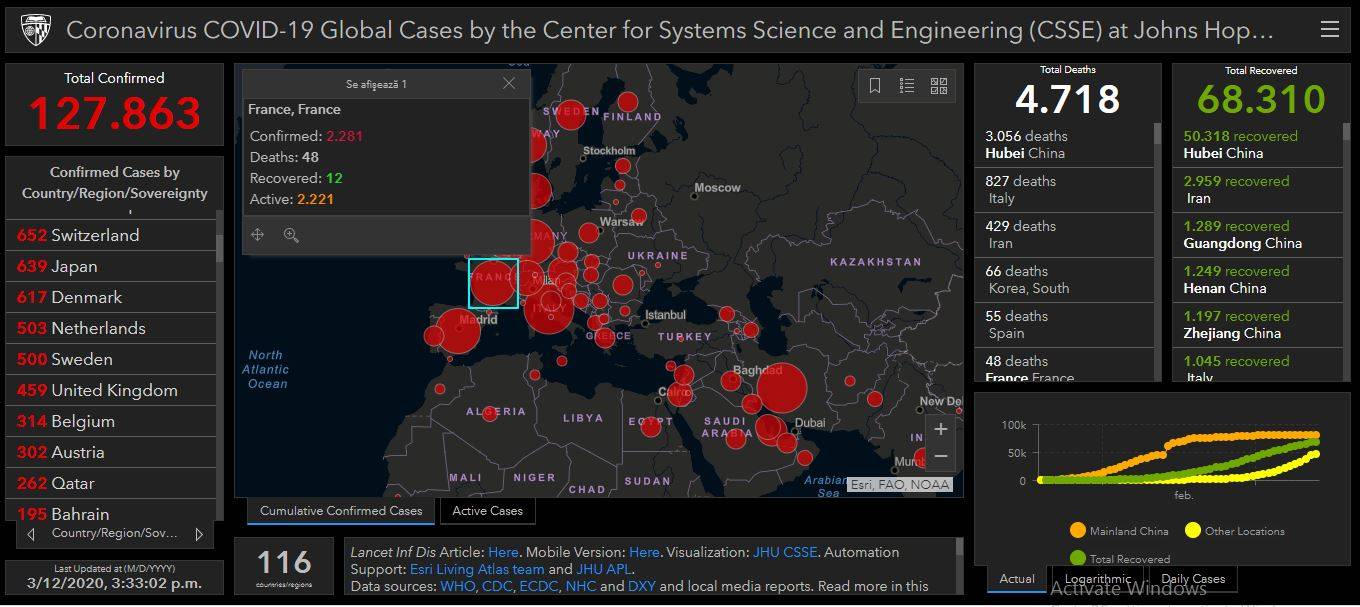Open the hamburger menu in header

pyautogui.click(x=1329, y=30)
